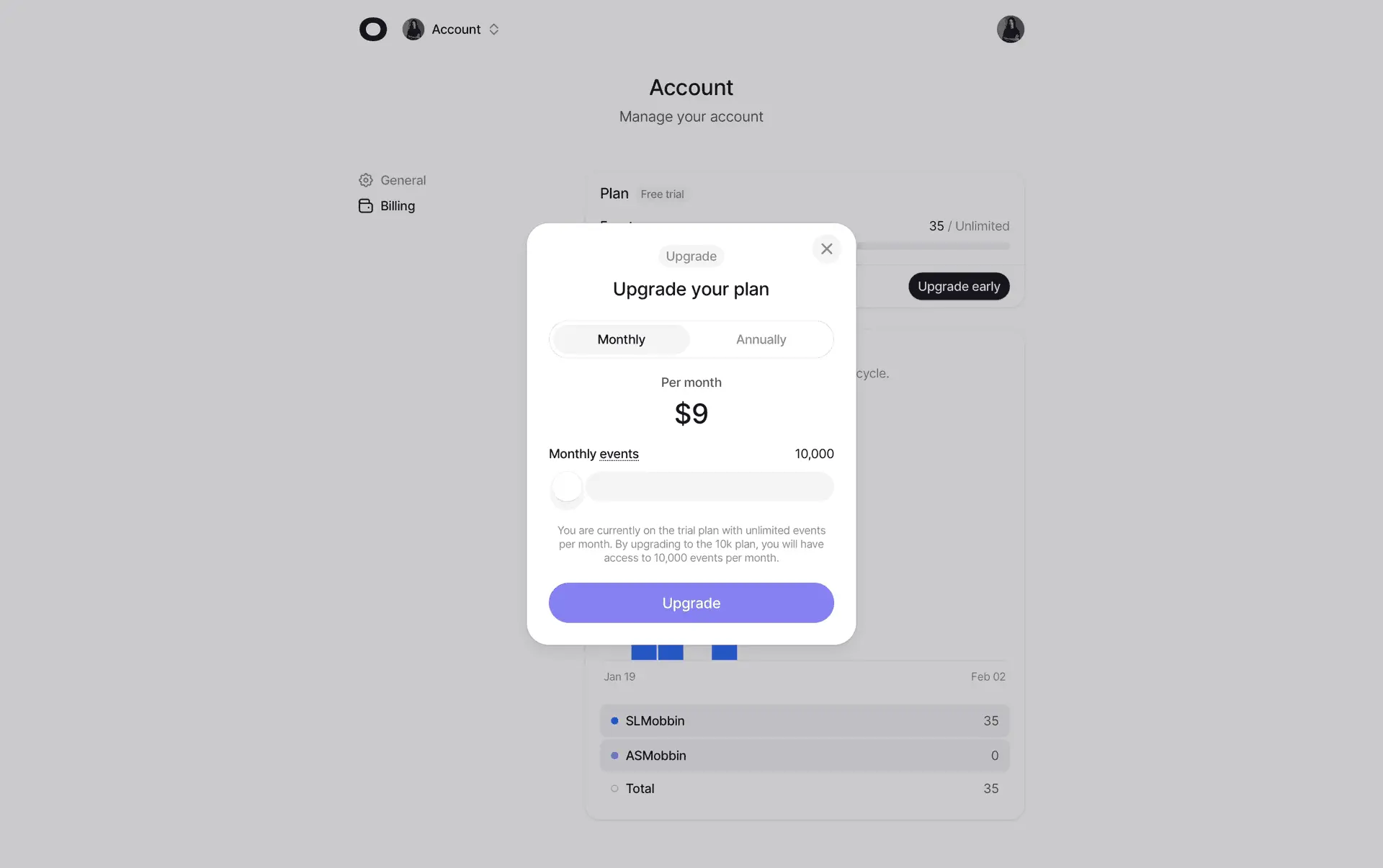Screen dimensions: 1383x868
Task: Click the underlined events link
Action: pos(619,454)
